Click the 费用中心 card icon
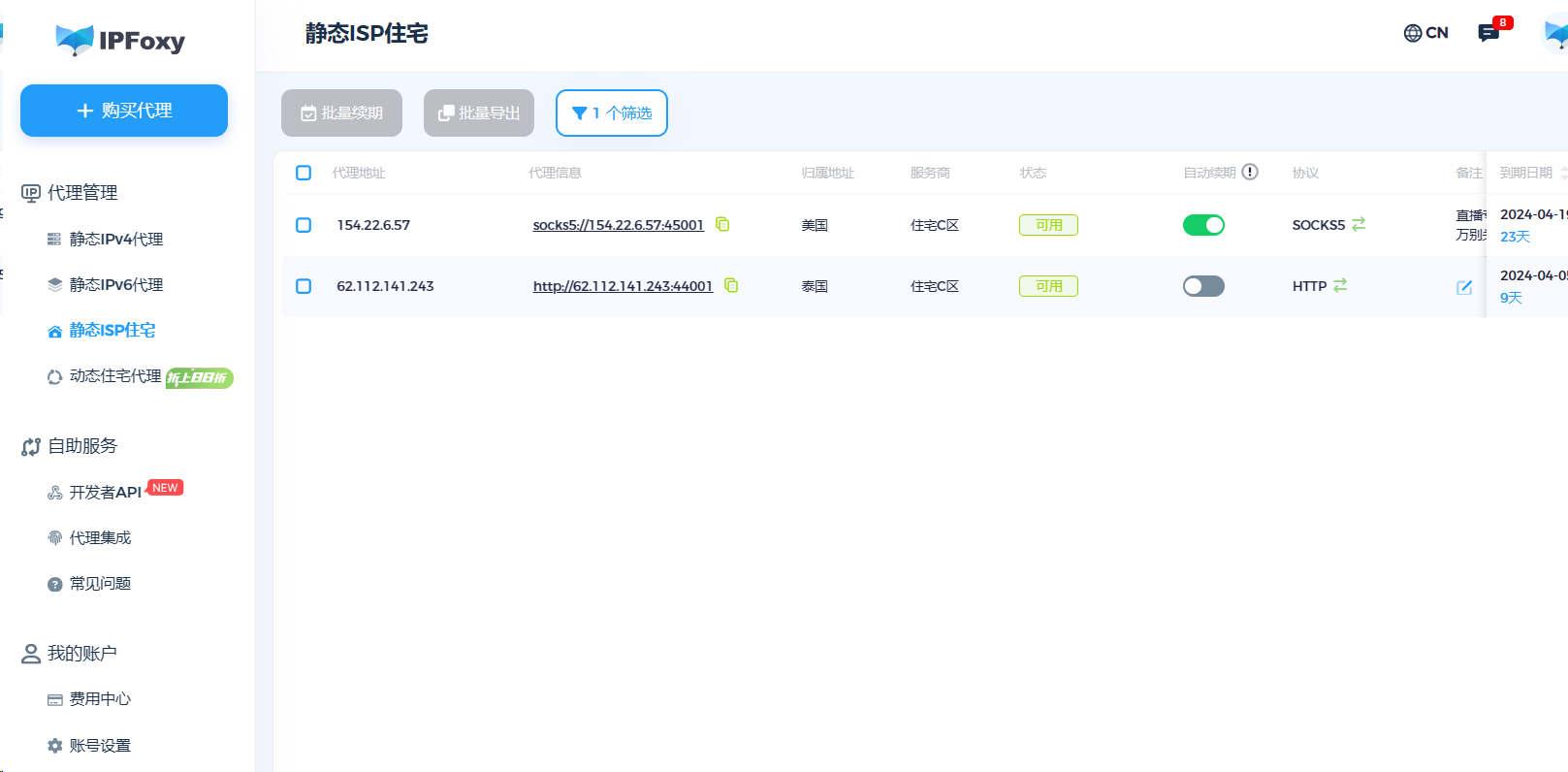The width and height of the screenshot is (1568, 772). (x=54, y=700)
